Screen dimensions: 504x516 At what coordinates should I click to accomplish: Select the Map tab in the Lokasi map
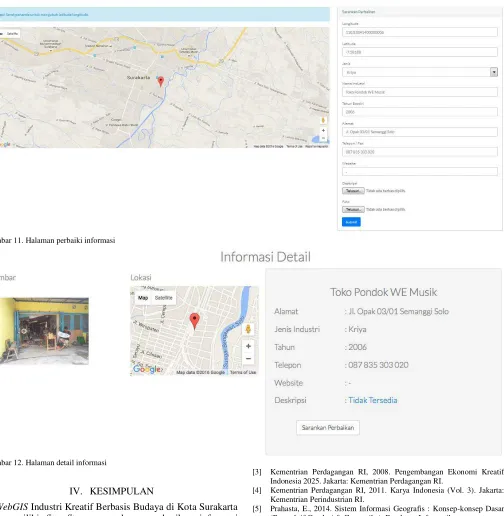pos(143,298)
